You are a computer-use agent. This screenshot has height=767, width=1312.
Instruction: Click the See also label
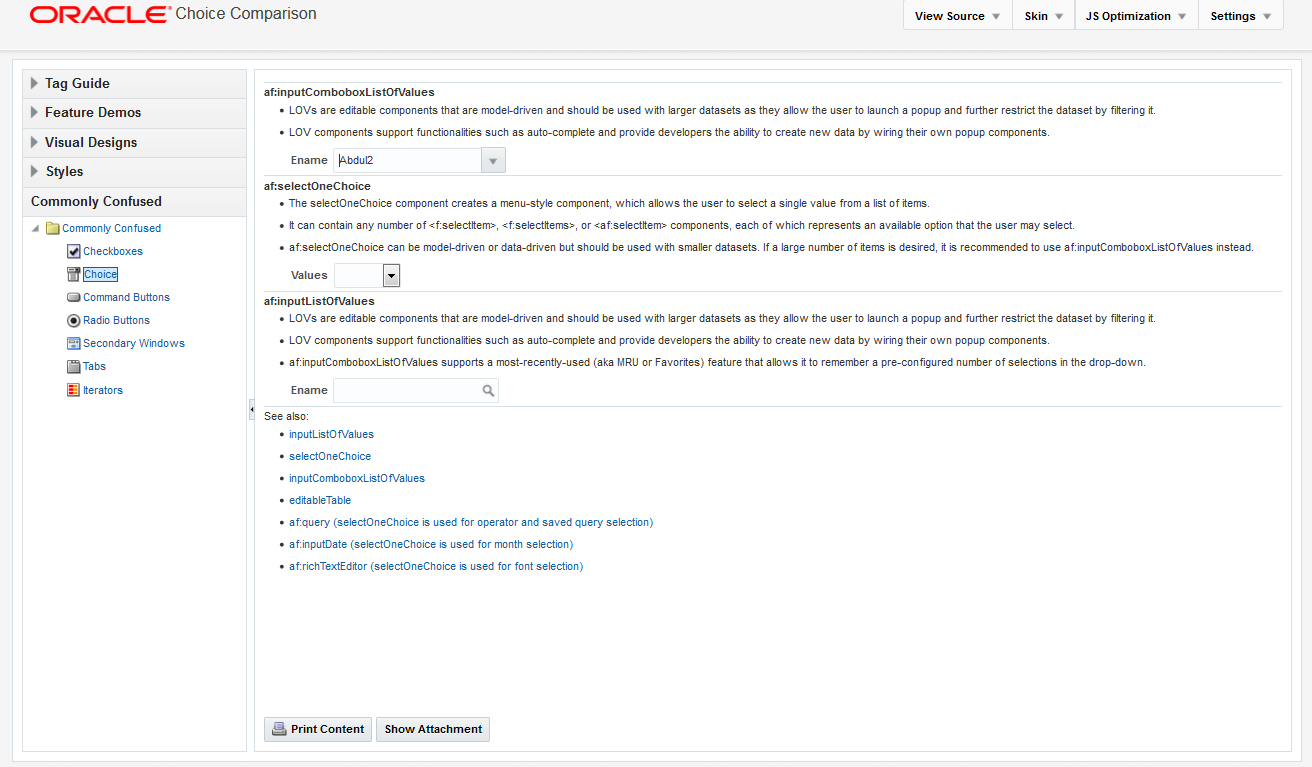coord(286,415)
